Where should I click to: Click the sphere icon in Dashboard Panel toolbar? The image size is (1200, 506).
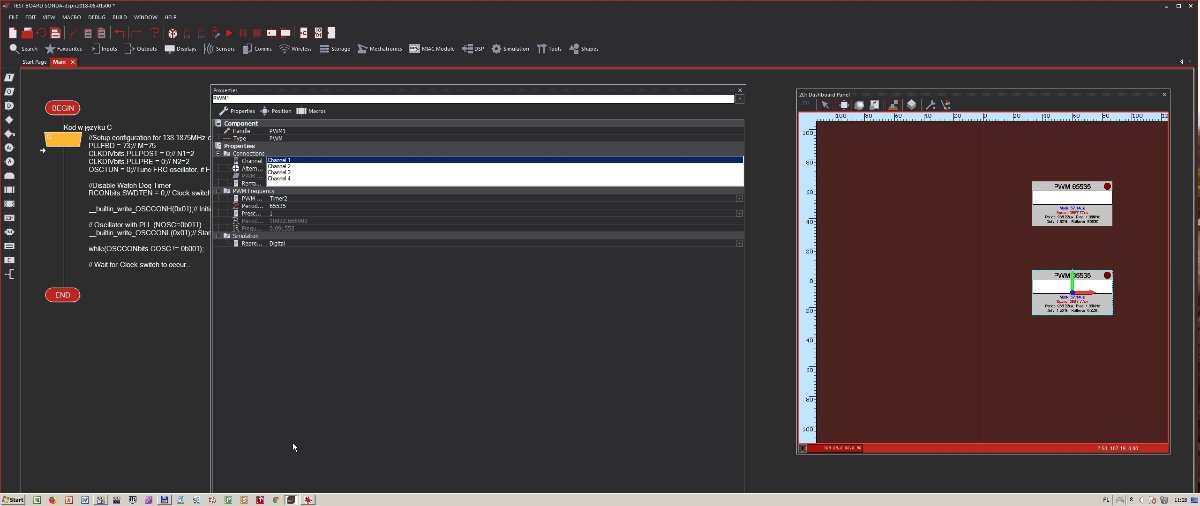tap(859, 104)
